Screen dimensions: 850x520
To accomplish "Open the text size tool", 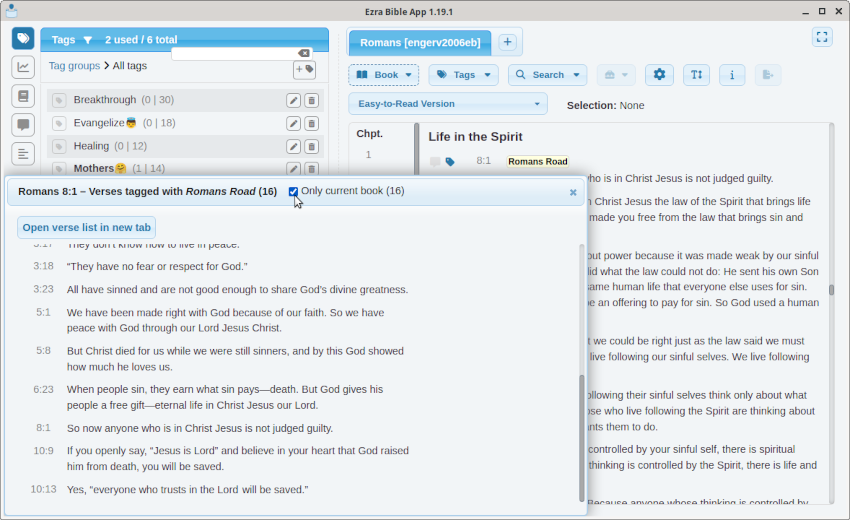I will (697, 75).
